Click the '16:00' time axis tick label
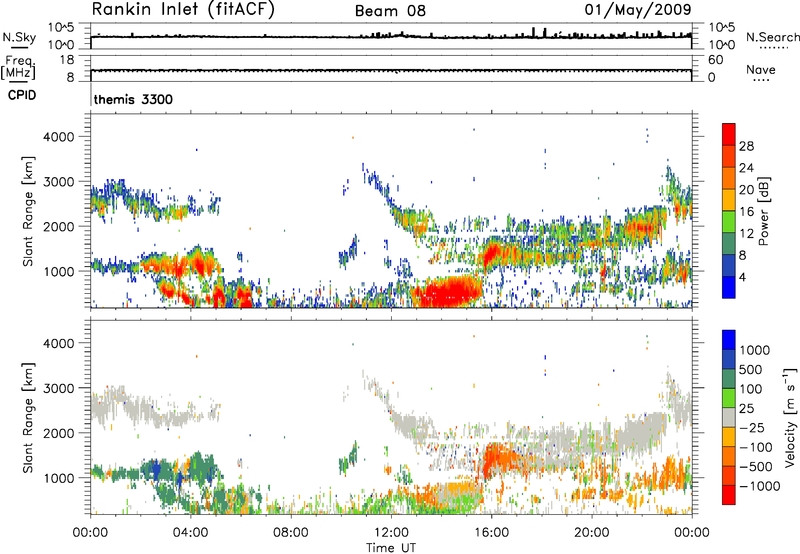Image resolution: width=800 pixels, height=554 pixels. pos(491,533)
